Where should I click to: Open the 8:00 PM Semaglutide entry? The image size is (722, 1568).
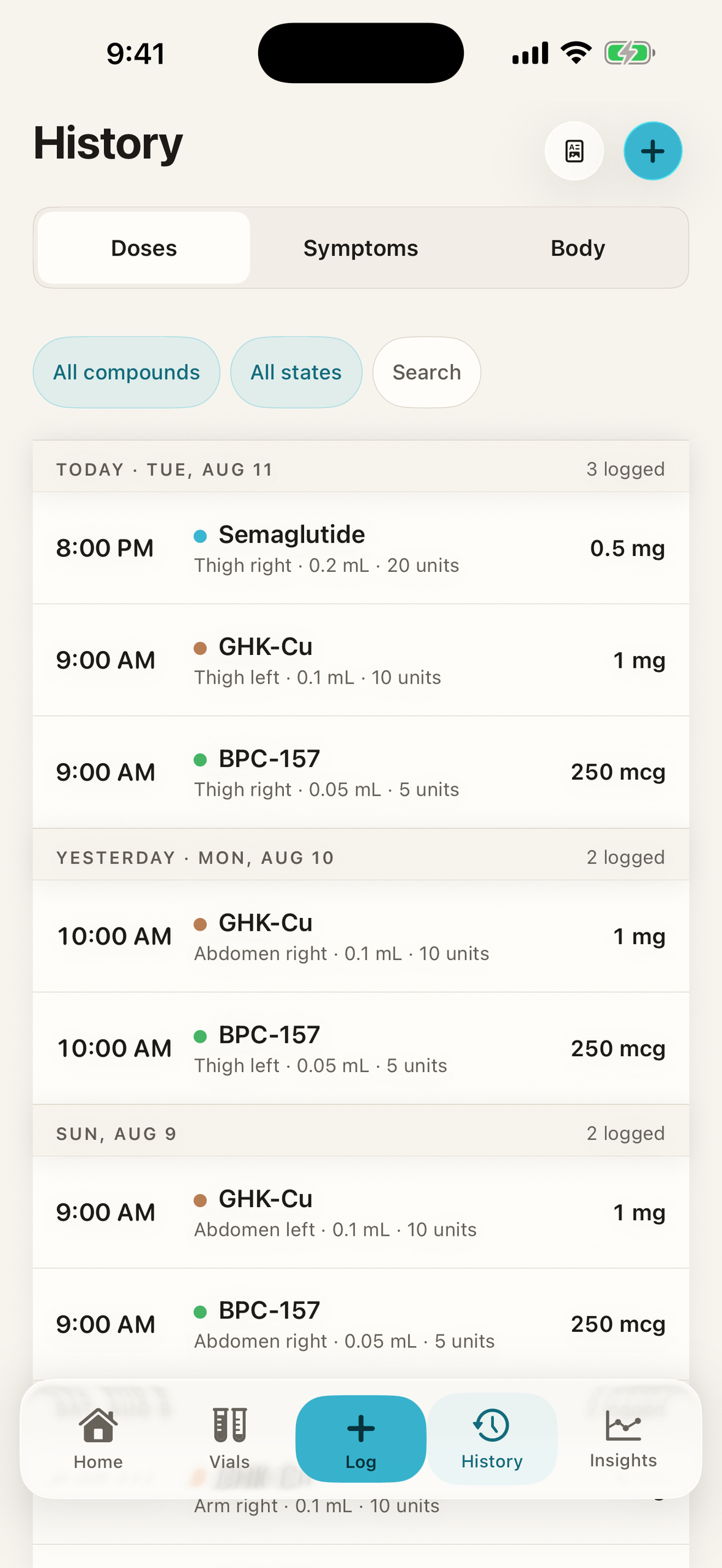pyautogui.click(x=361, y=548)
